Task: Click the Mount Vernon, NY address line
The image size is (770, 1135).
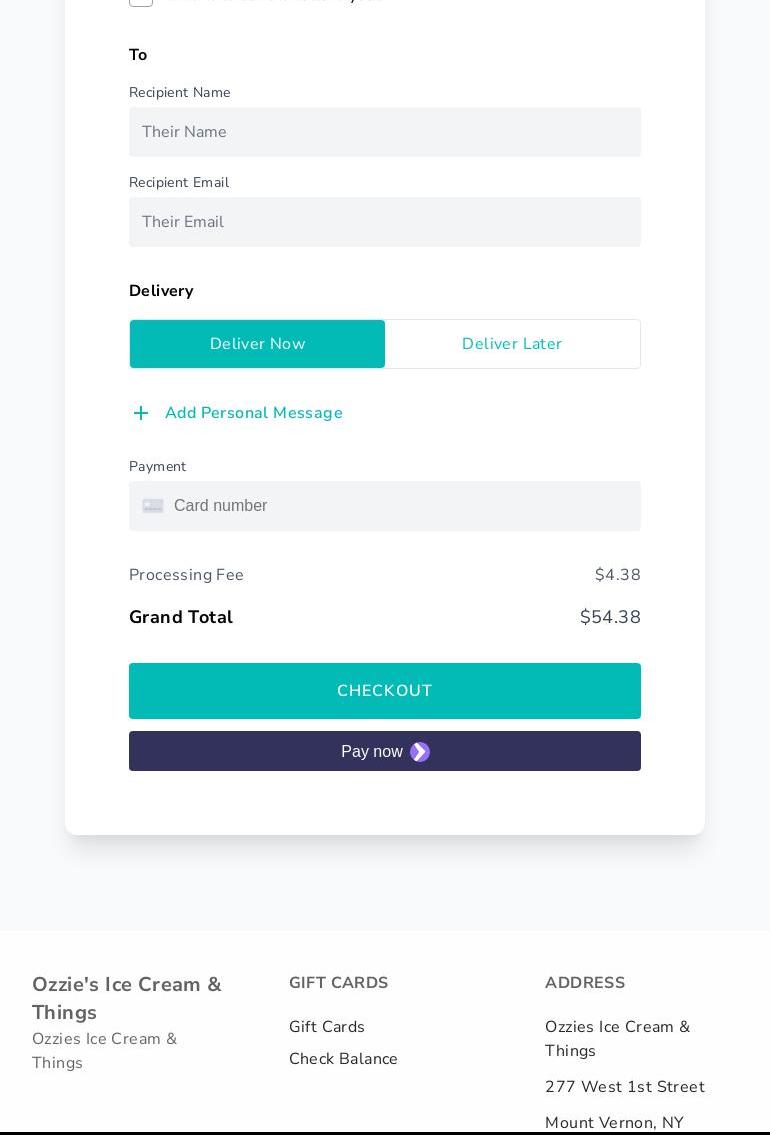Action: click(x=614, y=1122)
